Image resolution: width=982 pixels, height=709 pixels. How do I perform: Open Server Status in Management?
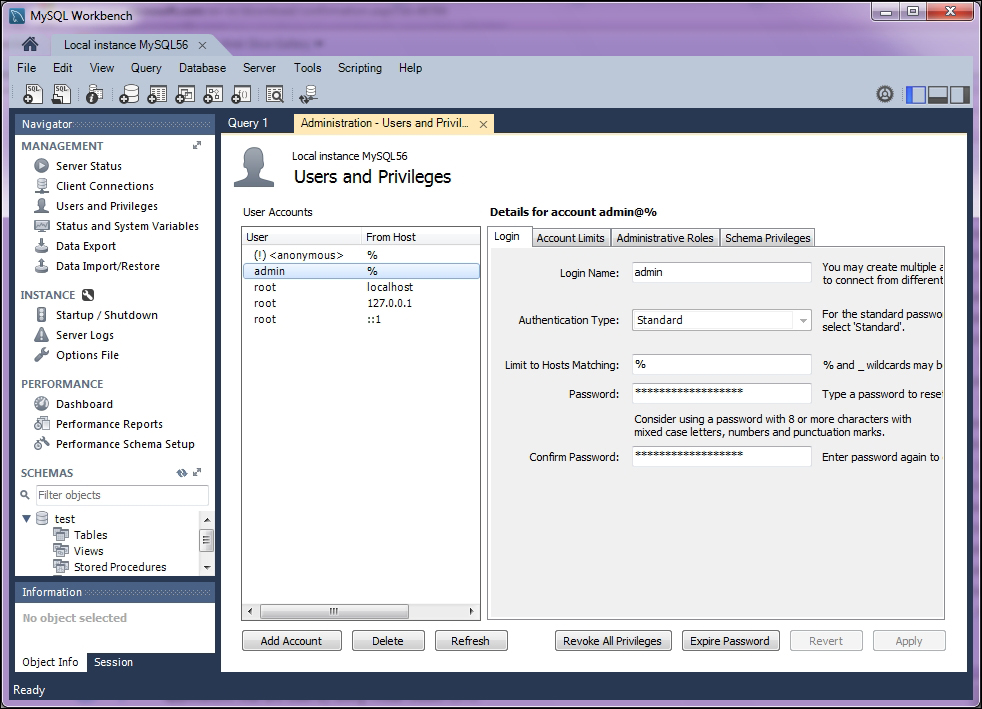pos(88,166)
